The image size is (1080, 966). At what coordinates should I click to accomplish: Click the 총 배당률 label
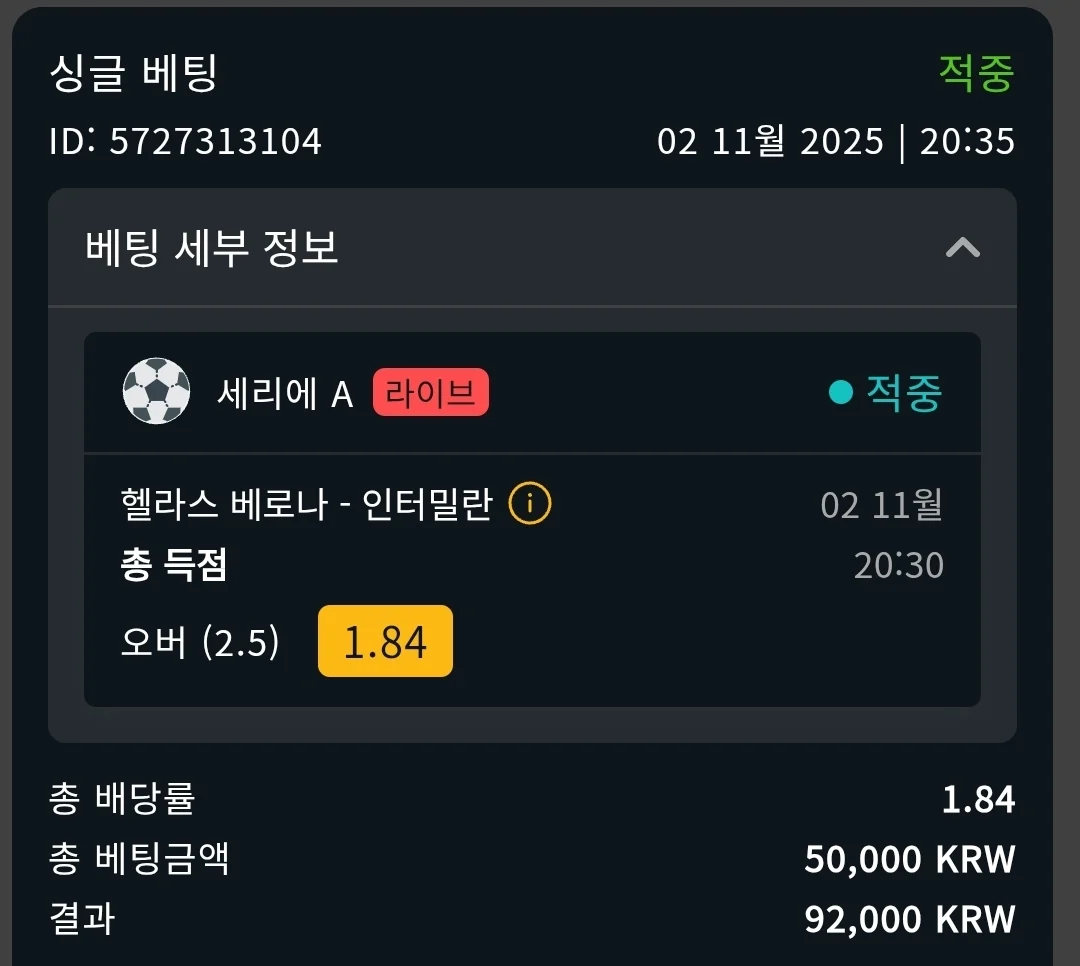(122, 799)
